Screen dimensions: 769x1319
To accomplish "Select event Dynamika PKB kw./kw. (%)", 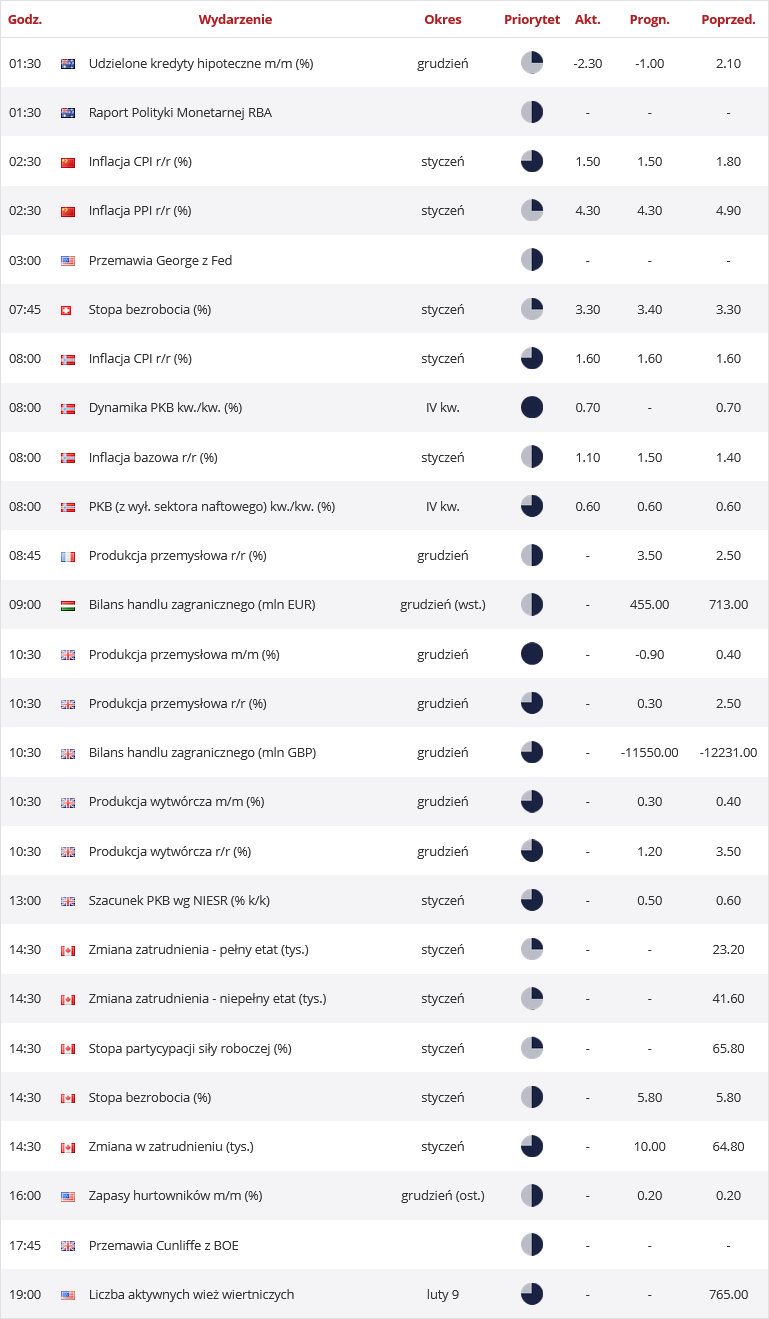I will [165, 408].
